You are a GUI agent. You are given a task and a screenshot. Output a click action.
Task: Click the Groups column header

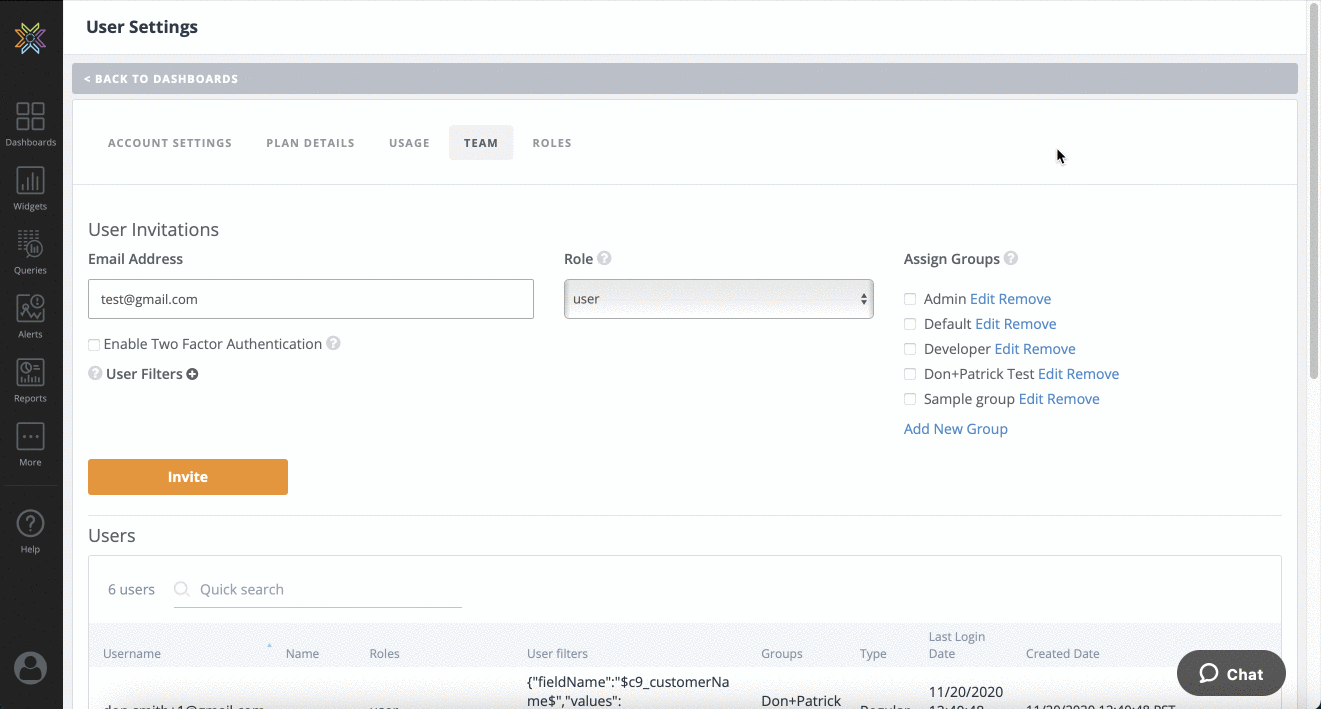(x=782, y=654)
